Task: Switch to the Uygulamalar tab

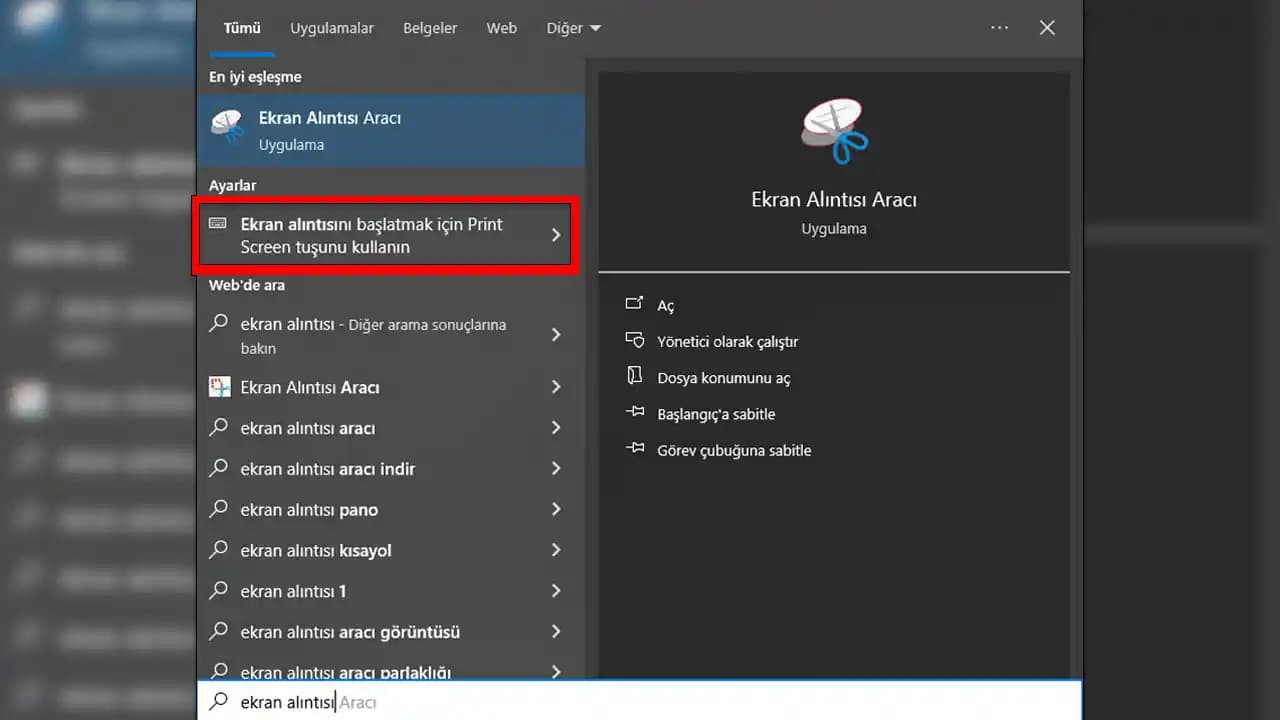Action: [332, 28]
